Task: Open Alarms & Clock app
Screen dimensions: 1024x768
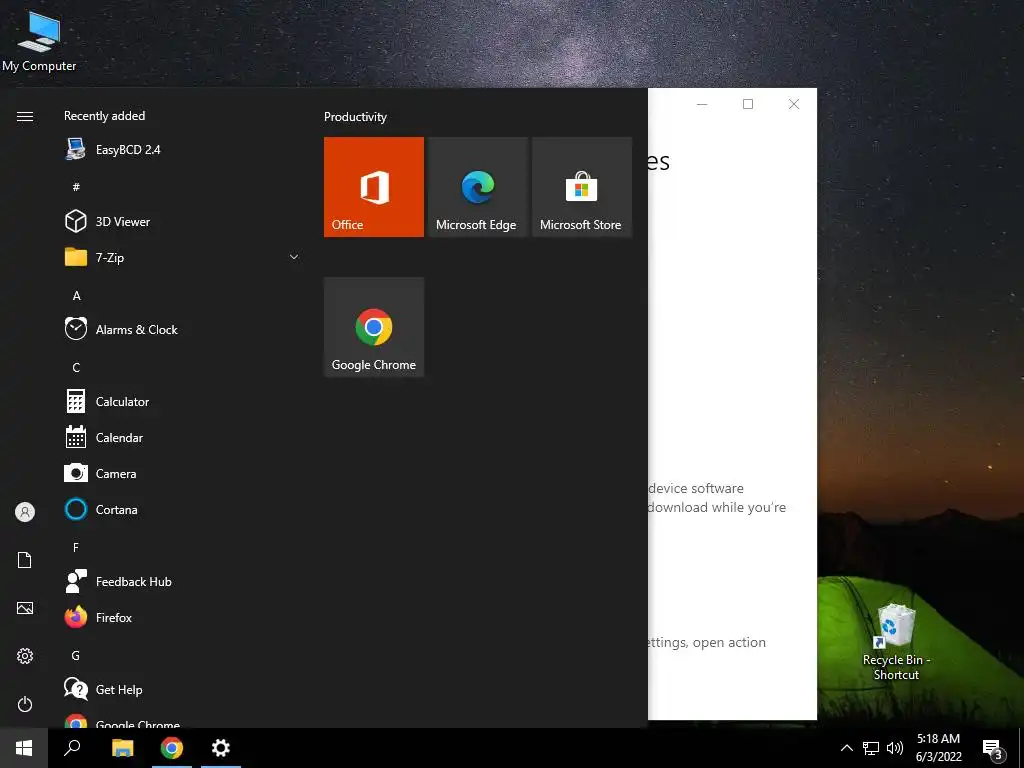Action: pos(183,329)
